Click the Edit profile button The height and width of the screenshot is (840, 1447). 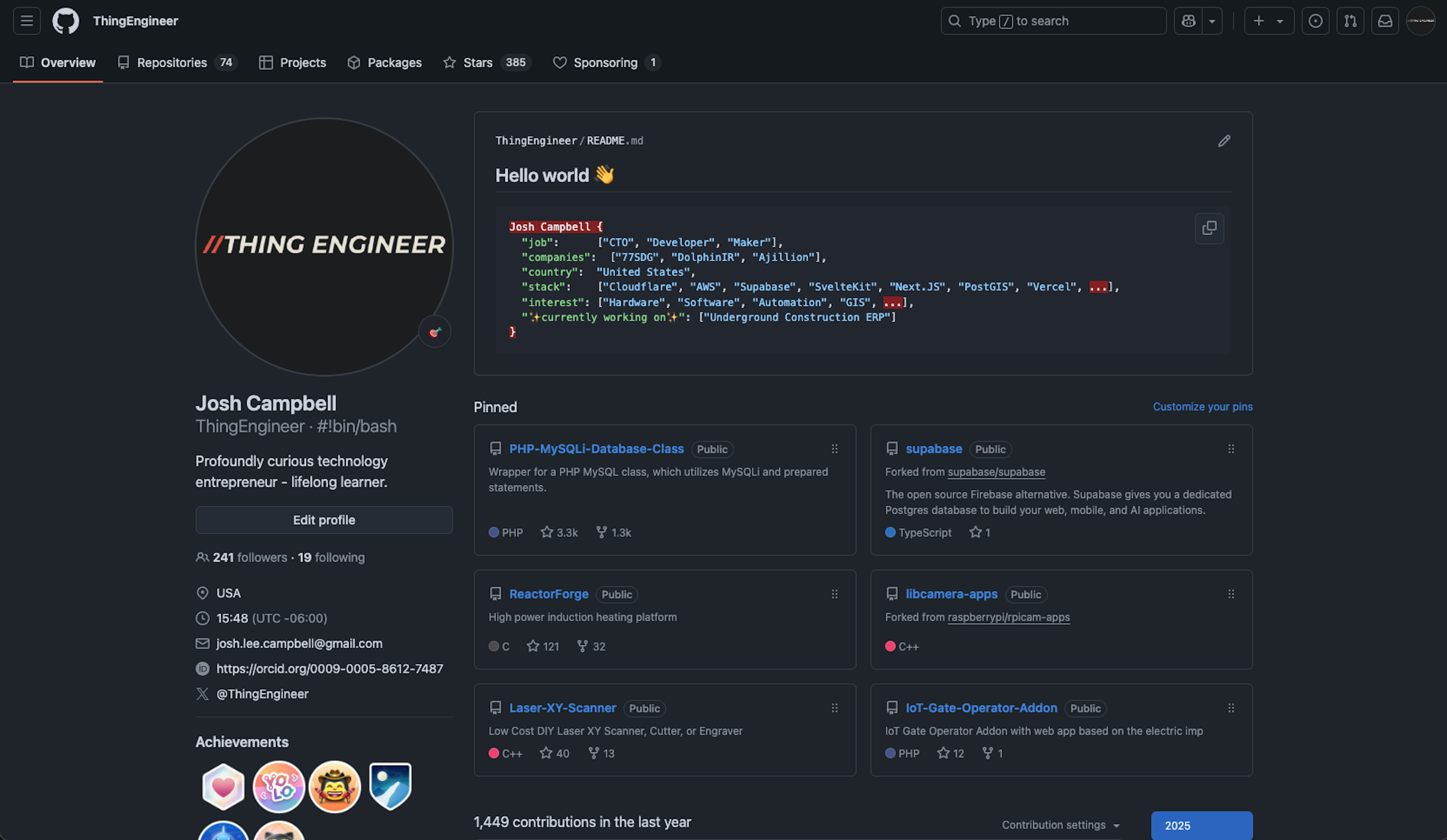pyautogui.click(x=324, y=519)
